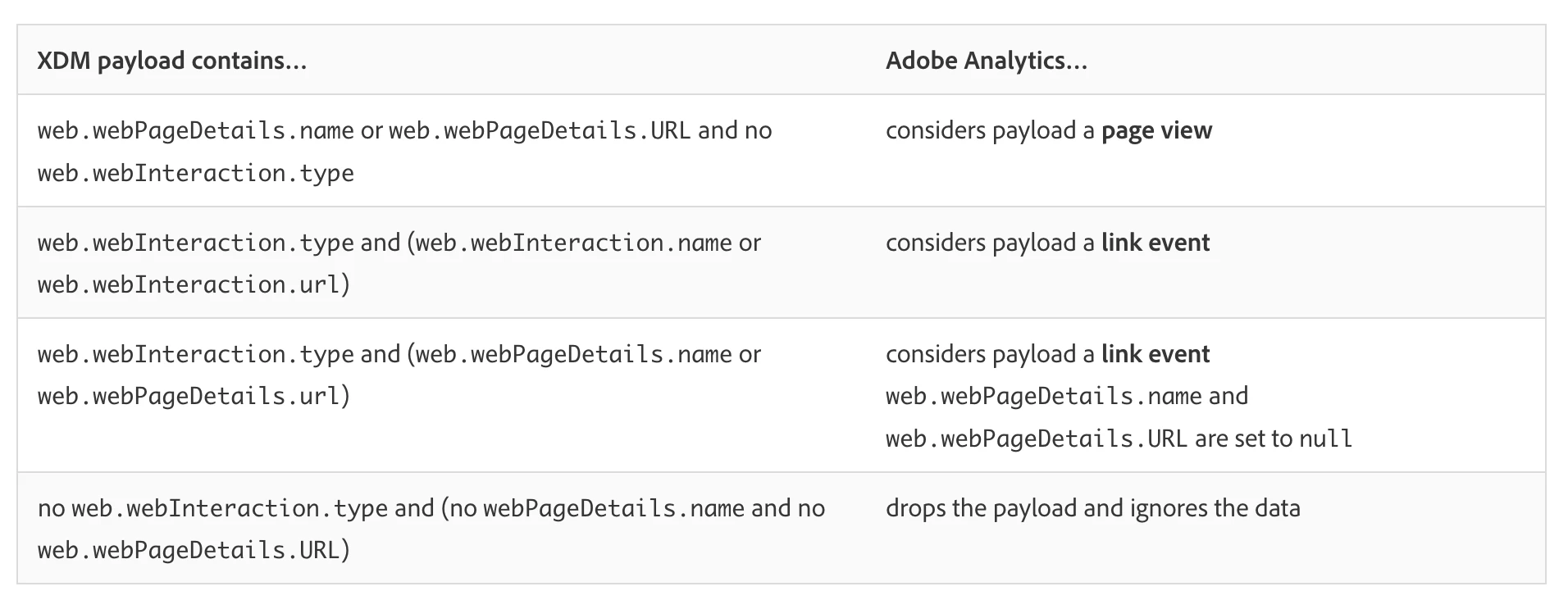Click the "XDM payload contains..." column header
The width and height of the screenshot is (1568, 600).
(x=171, y=61)
